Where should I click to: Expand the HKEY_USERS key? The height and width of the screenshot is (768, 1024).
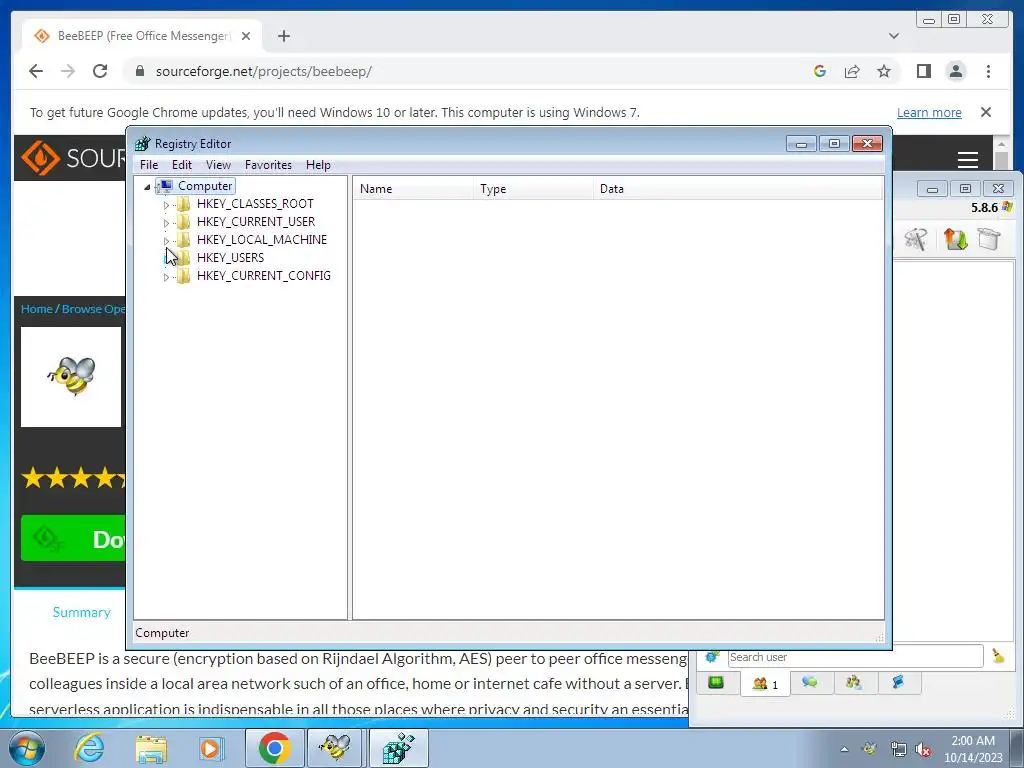pyautogui.click(x=166, y=259)
